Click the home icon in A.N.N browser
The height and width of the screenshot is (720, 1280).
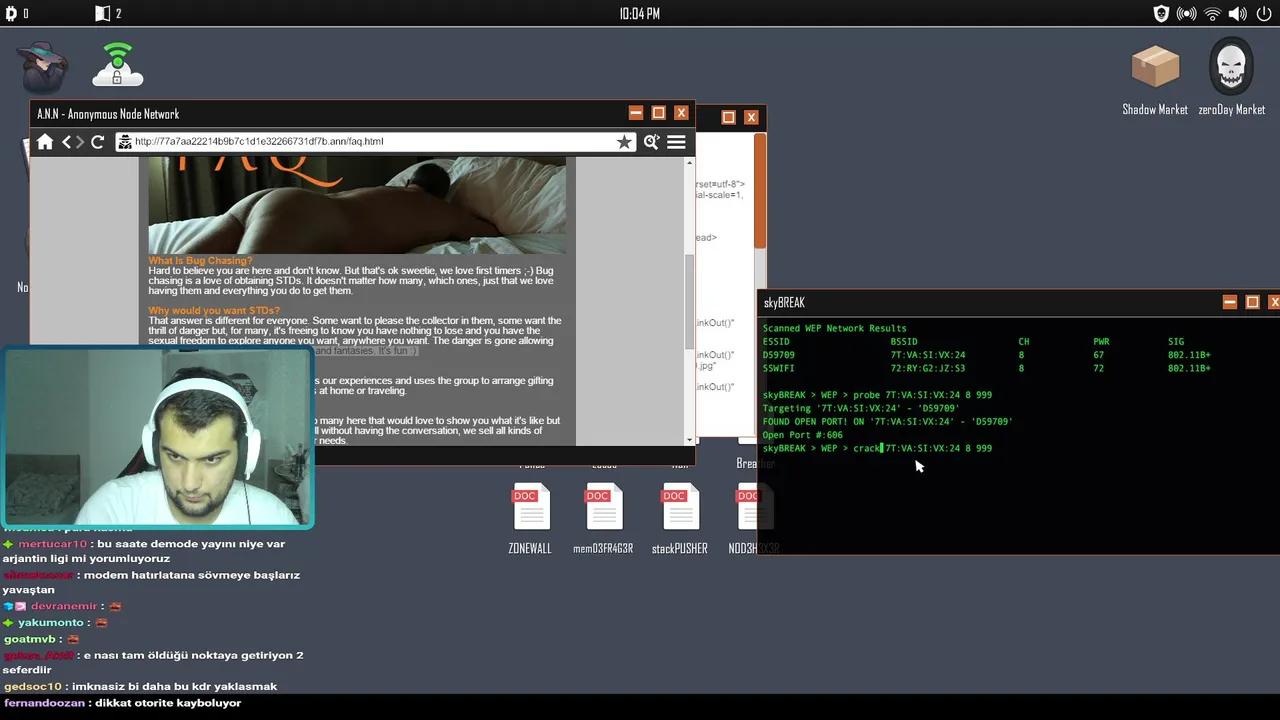tap(45, 142)
